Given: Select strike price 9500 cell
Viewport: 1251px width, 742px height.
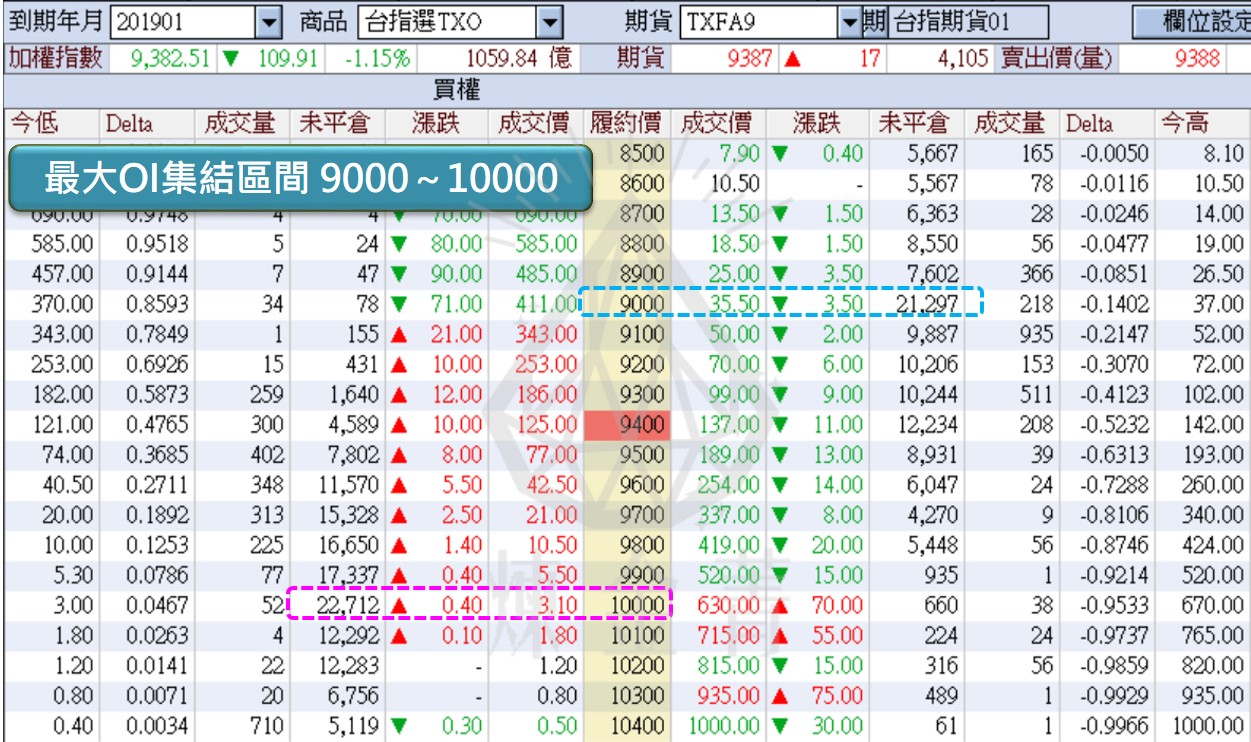Looking at the screenshot, I should point(627,455).
